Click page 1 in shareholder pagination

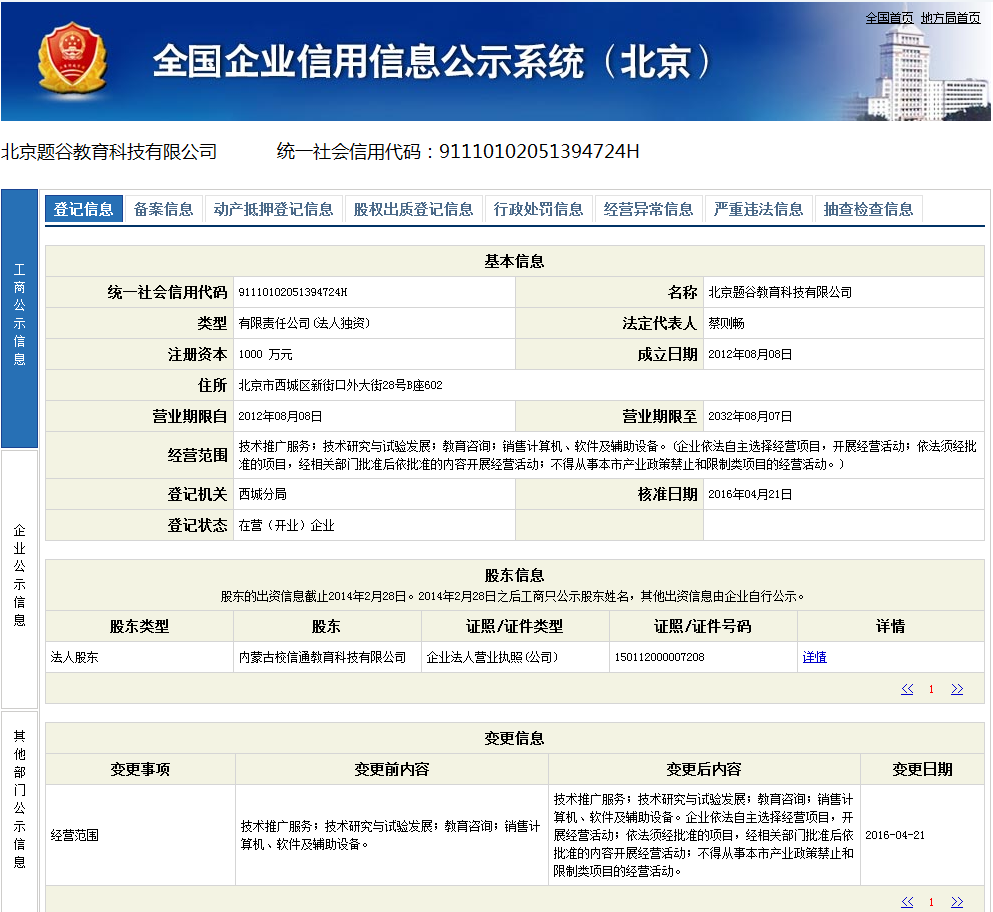931,689
